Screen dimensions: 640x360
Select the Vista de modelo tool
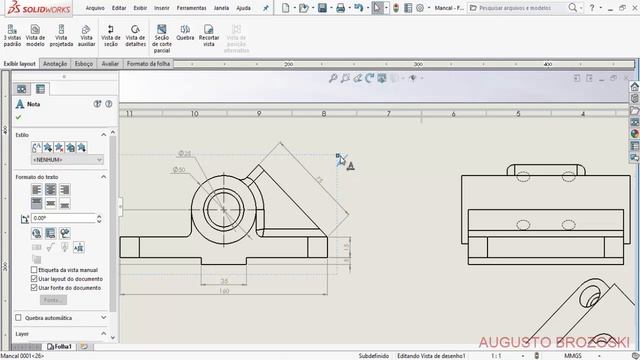[x=36, y=35]
